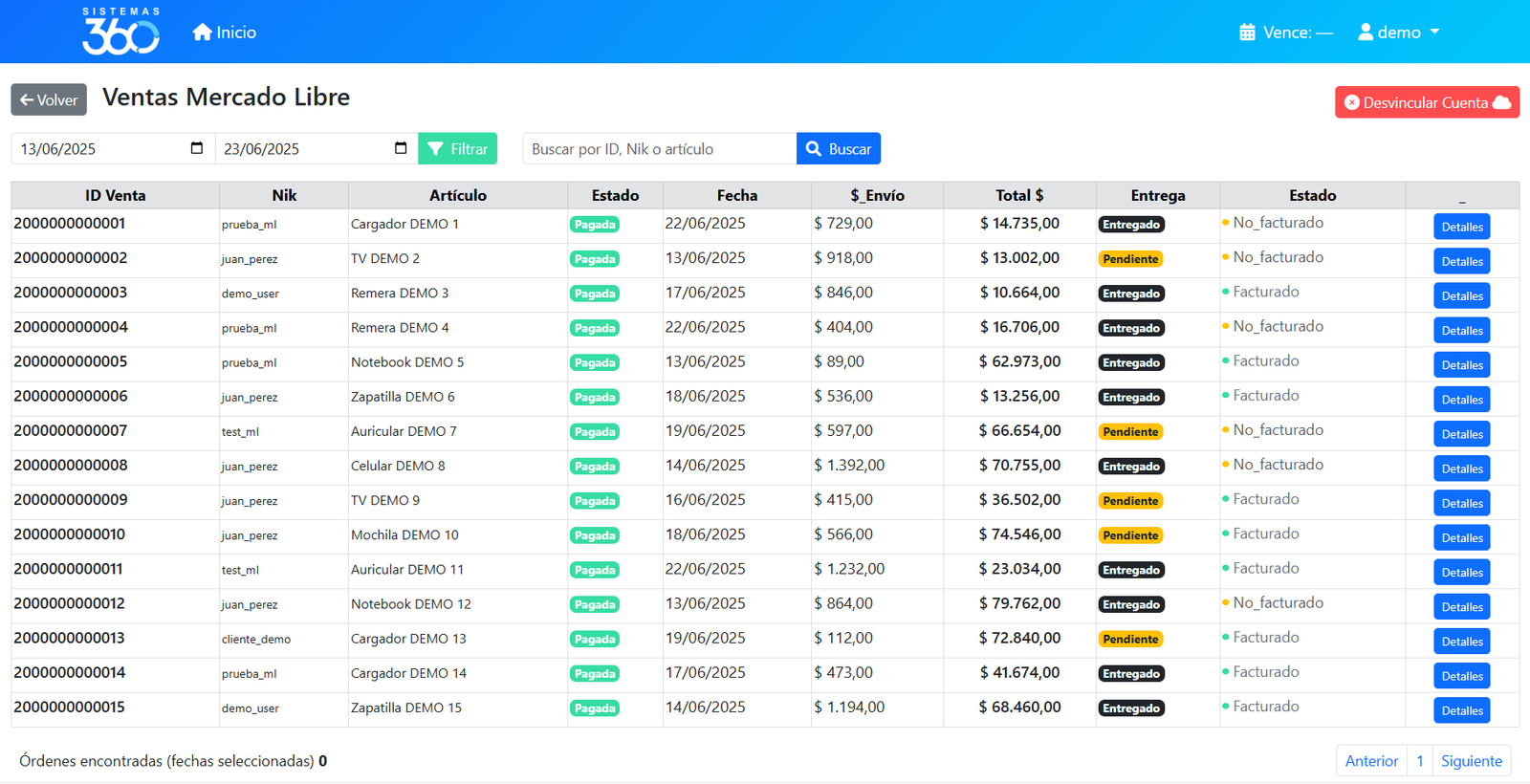This screenshot has width=1530, height=784.
Task: Click the Sistemas 360 logo
Action: coord(120,32)
